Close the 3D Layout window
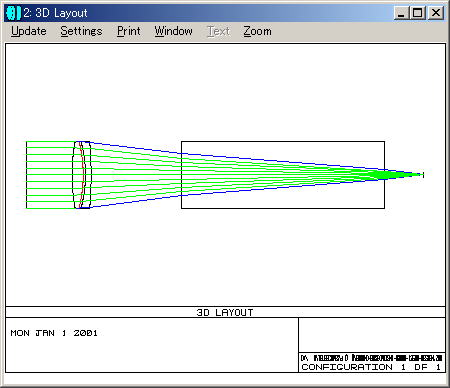 pos(436,13)
